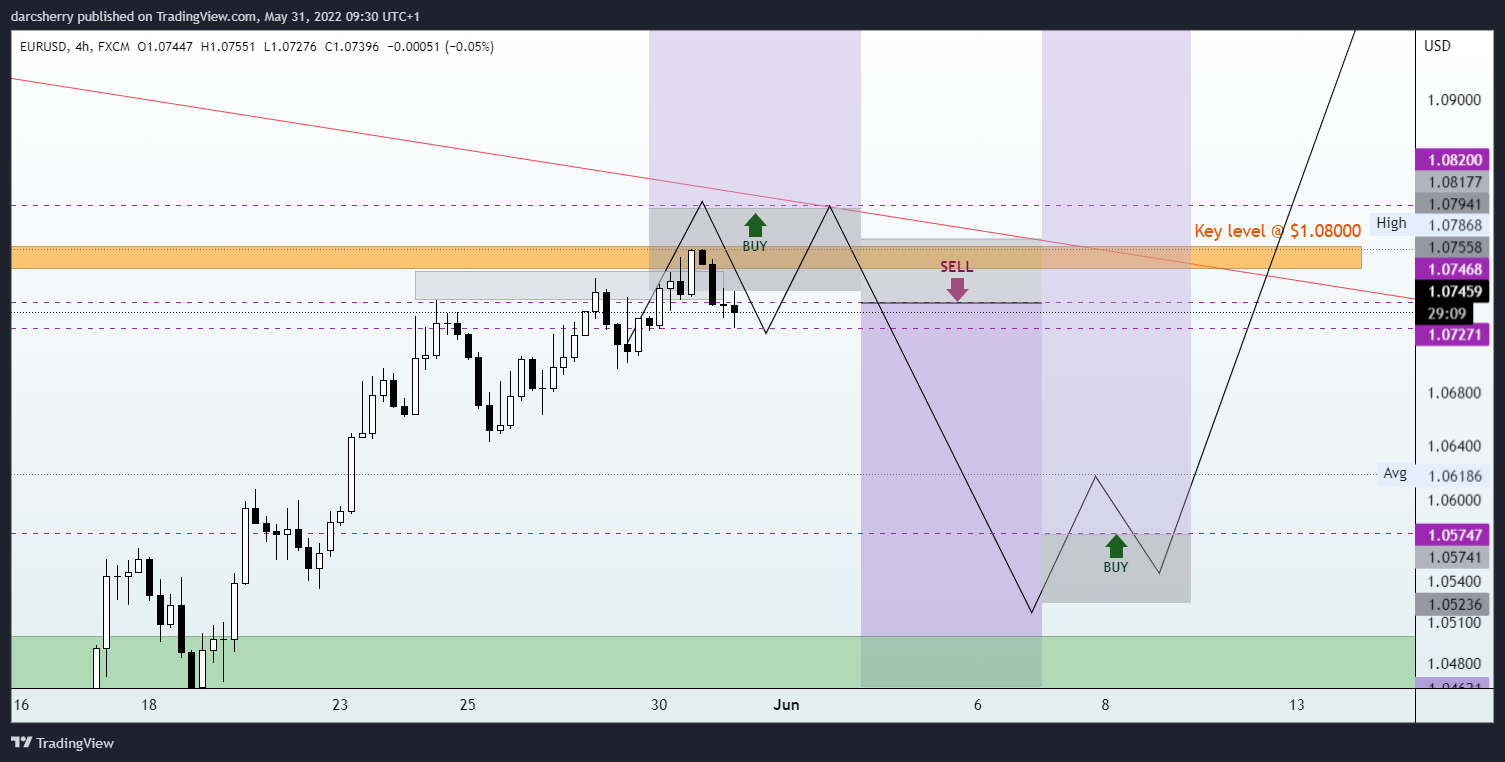Click the date label 13 on time axis
The width and height of the screenshot is (1505, 762).
pos(1296,705)
